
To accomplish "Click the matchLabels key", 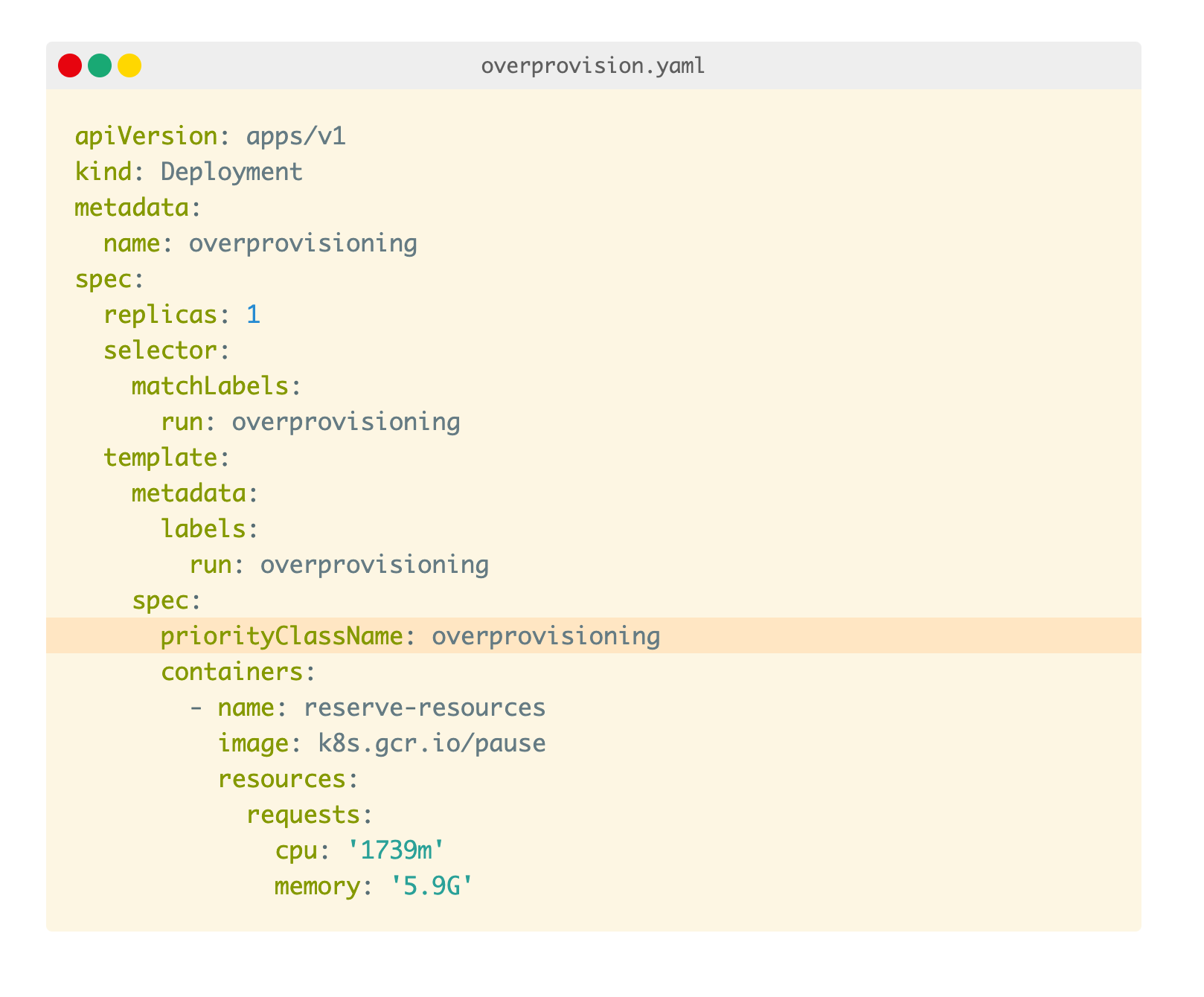I will tap(210, 387).
